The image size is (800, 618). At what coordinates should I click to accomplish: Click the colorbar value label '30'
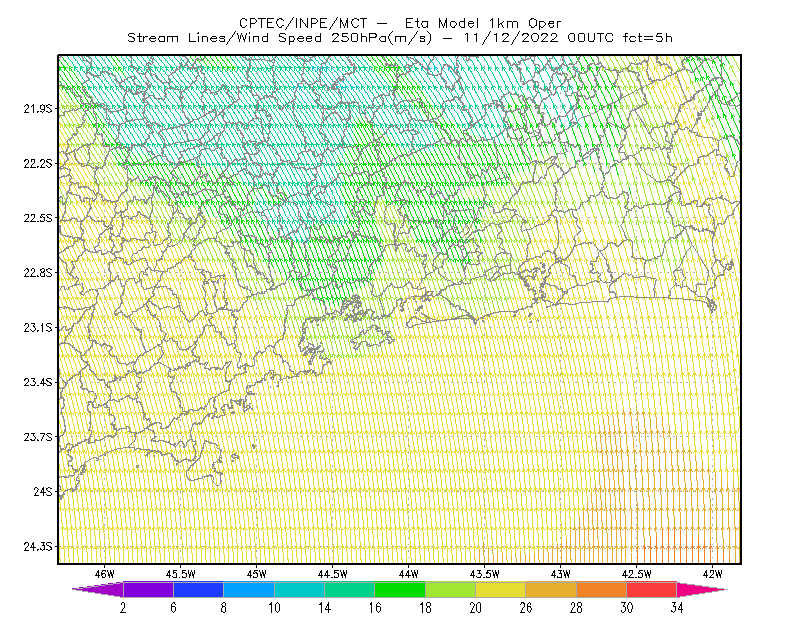pyautogui.click(x=627, y=608)
